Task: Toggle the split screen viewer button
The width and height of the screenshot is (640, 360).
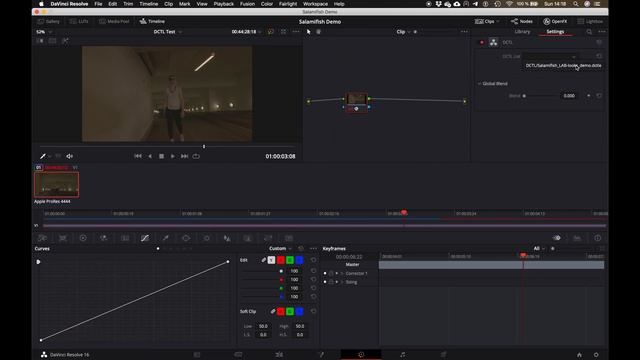Action: click(53, 41)
